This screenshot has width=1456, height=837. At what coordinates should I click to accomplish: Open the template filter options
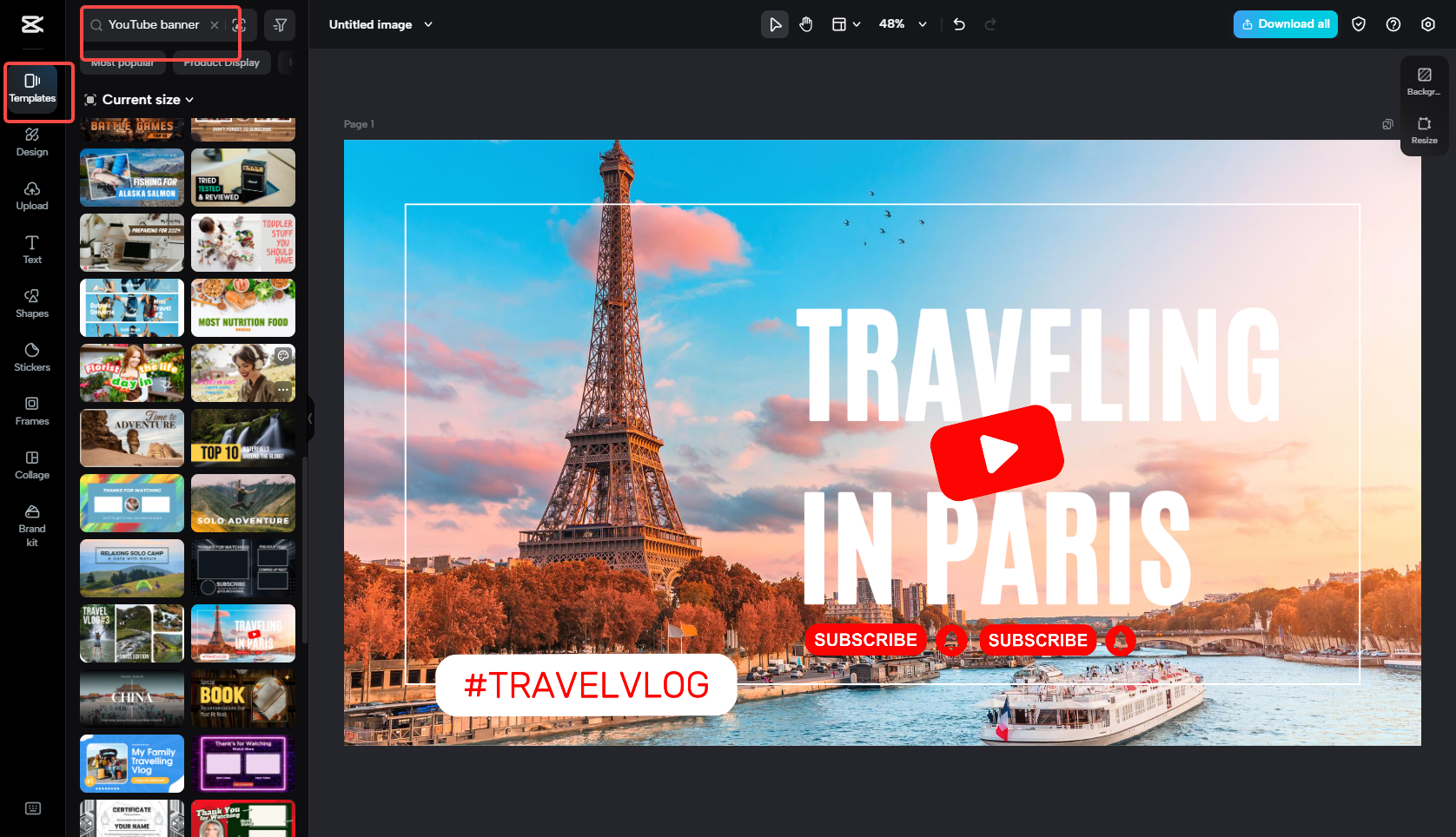[x=280, y=24]
